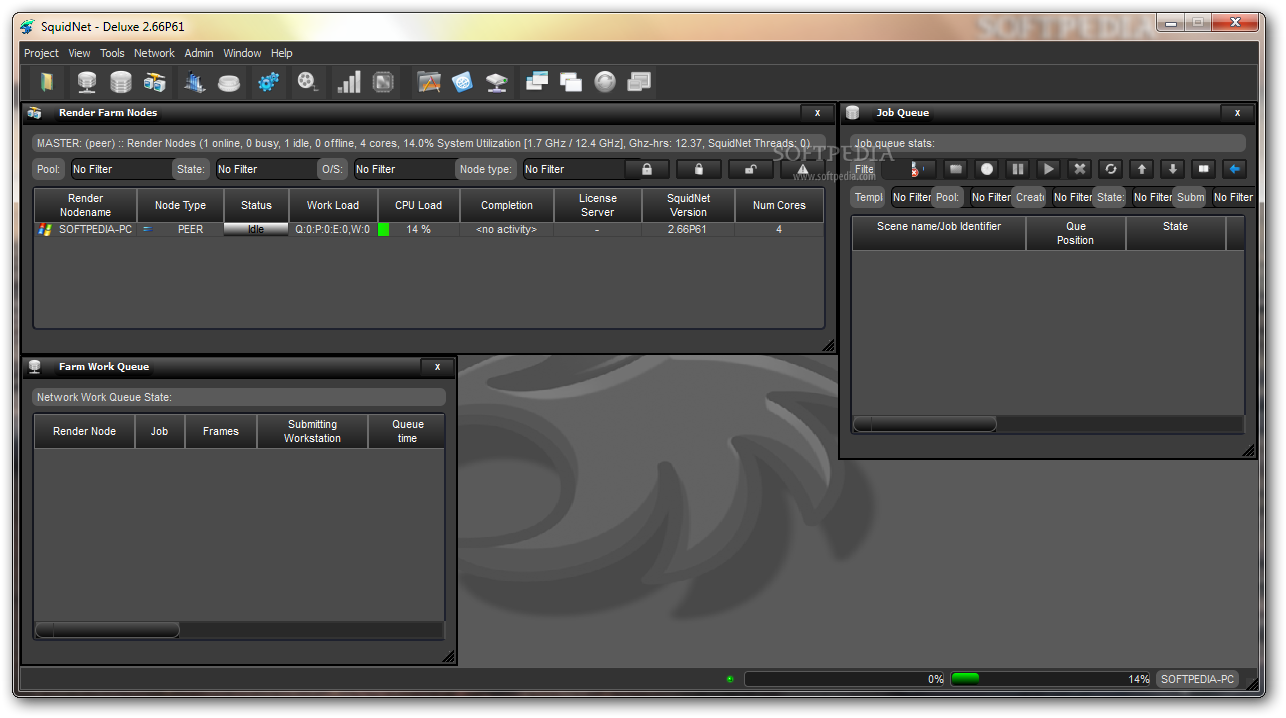Click the Idle status cell
Screen dimensions: 1286x718
(256, 229)
